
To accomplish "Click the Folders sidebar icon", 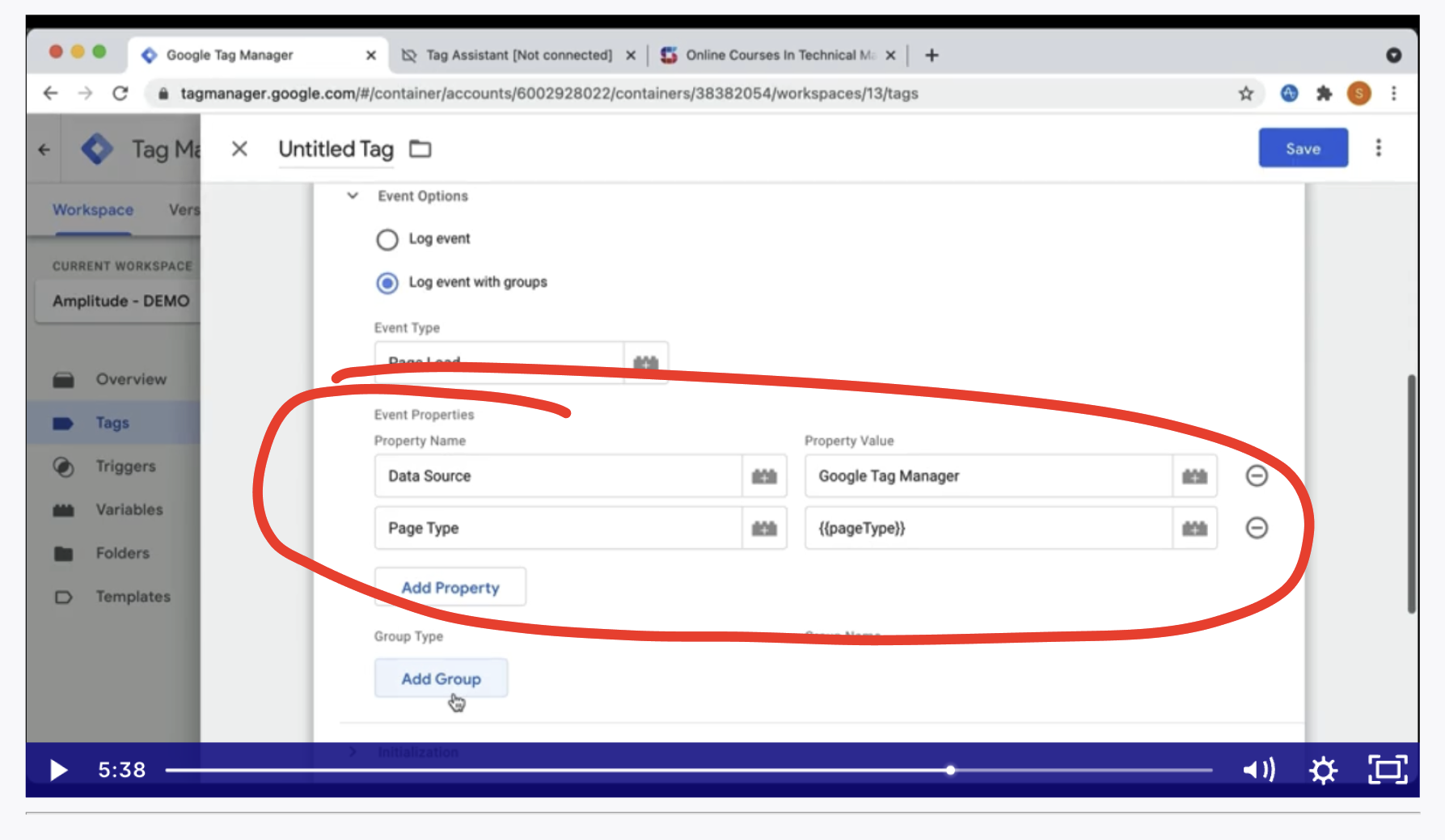I will (63, 555).
